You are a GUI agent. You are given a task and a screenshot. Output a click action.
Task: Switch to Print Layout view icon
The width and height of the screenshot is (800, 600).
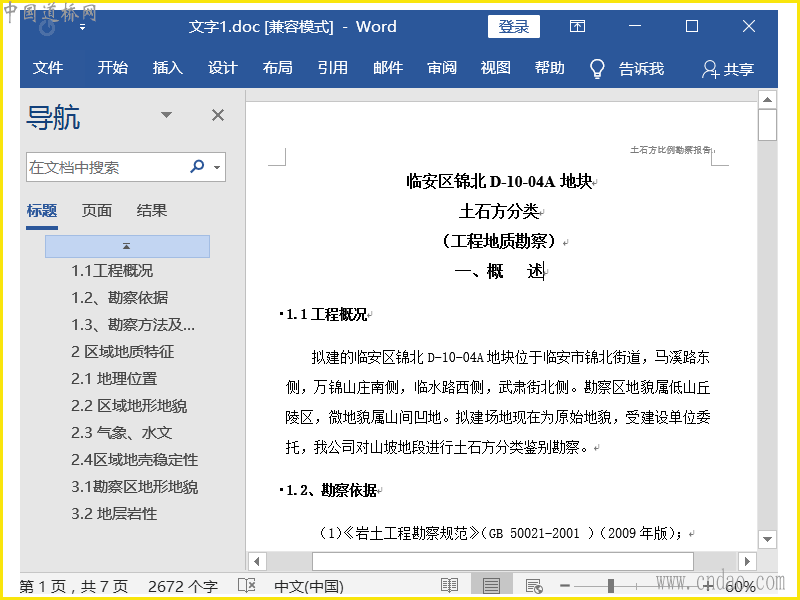[491, 586]
